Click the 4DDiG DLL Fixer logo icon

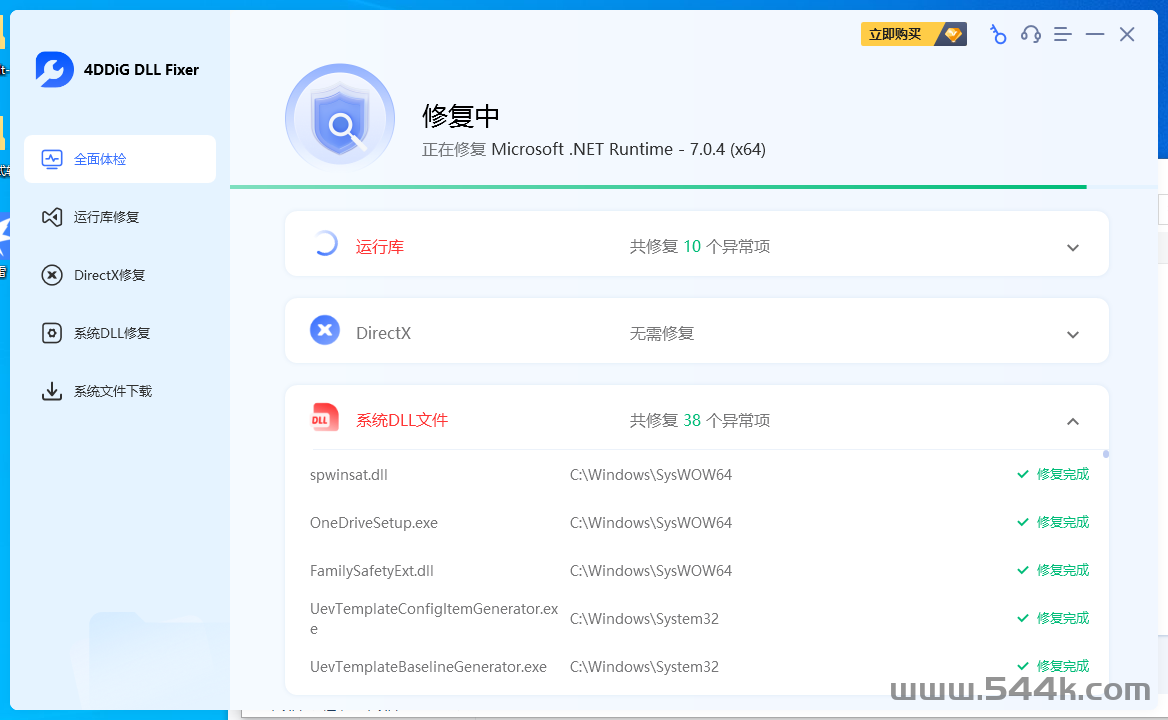[55, 69]
